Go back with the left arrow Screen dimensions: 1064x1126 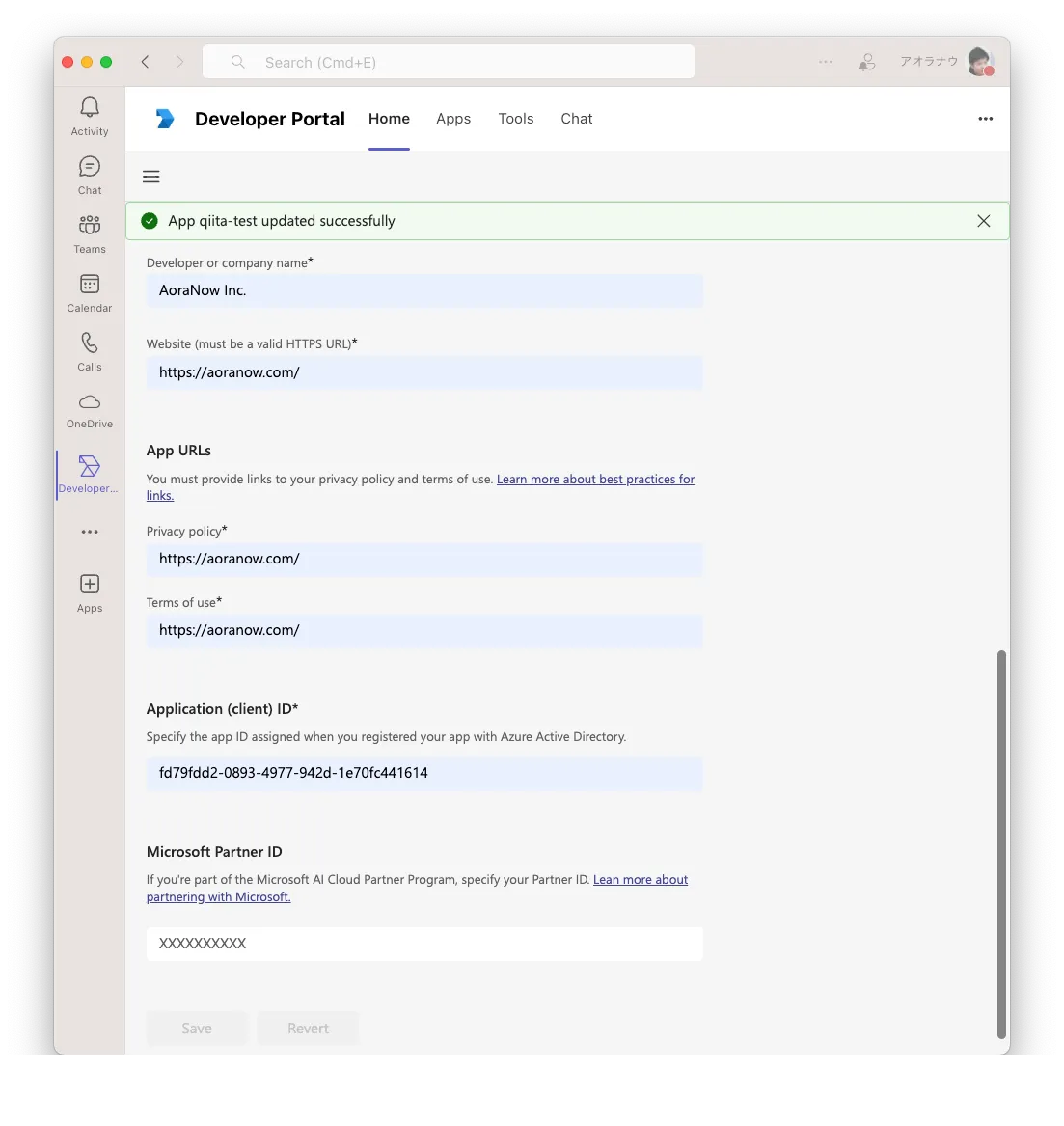pyautogui.click(x=146, y=62)
